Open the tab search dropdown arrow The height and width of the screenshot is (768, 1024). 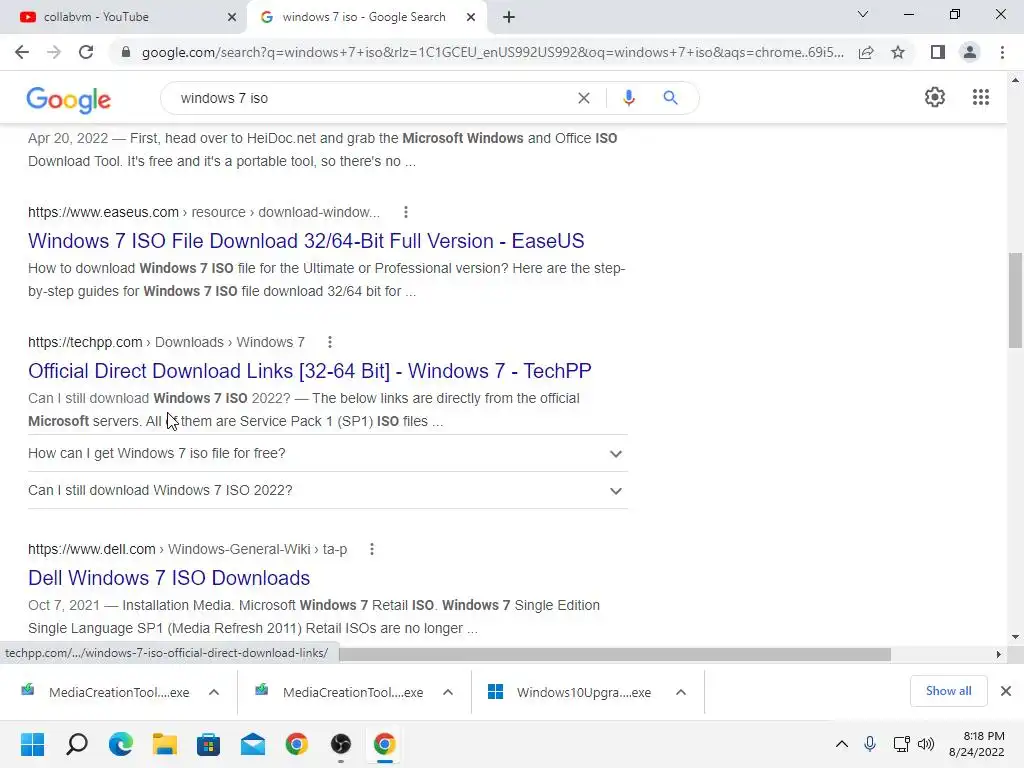point(863,14)
